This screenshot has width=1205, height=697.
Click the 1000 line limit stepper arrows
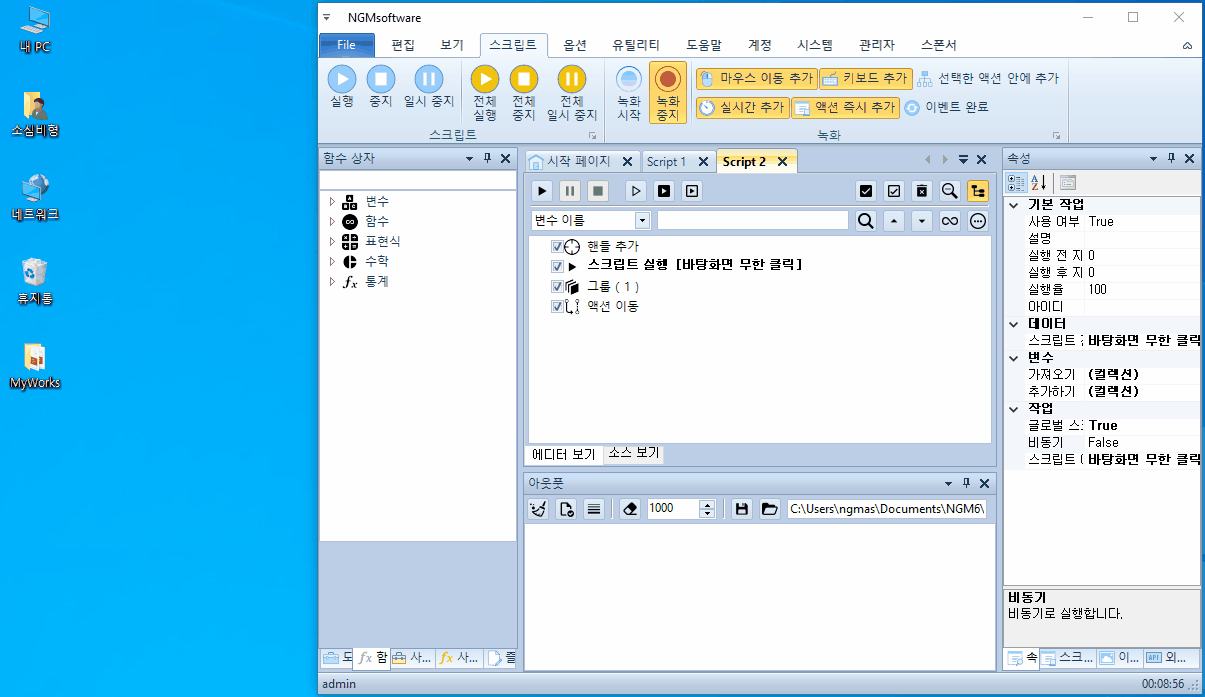click(708, 508)
